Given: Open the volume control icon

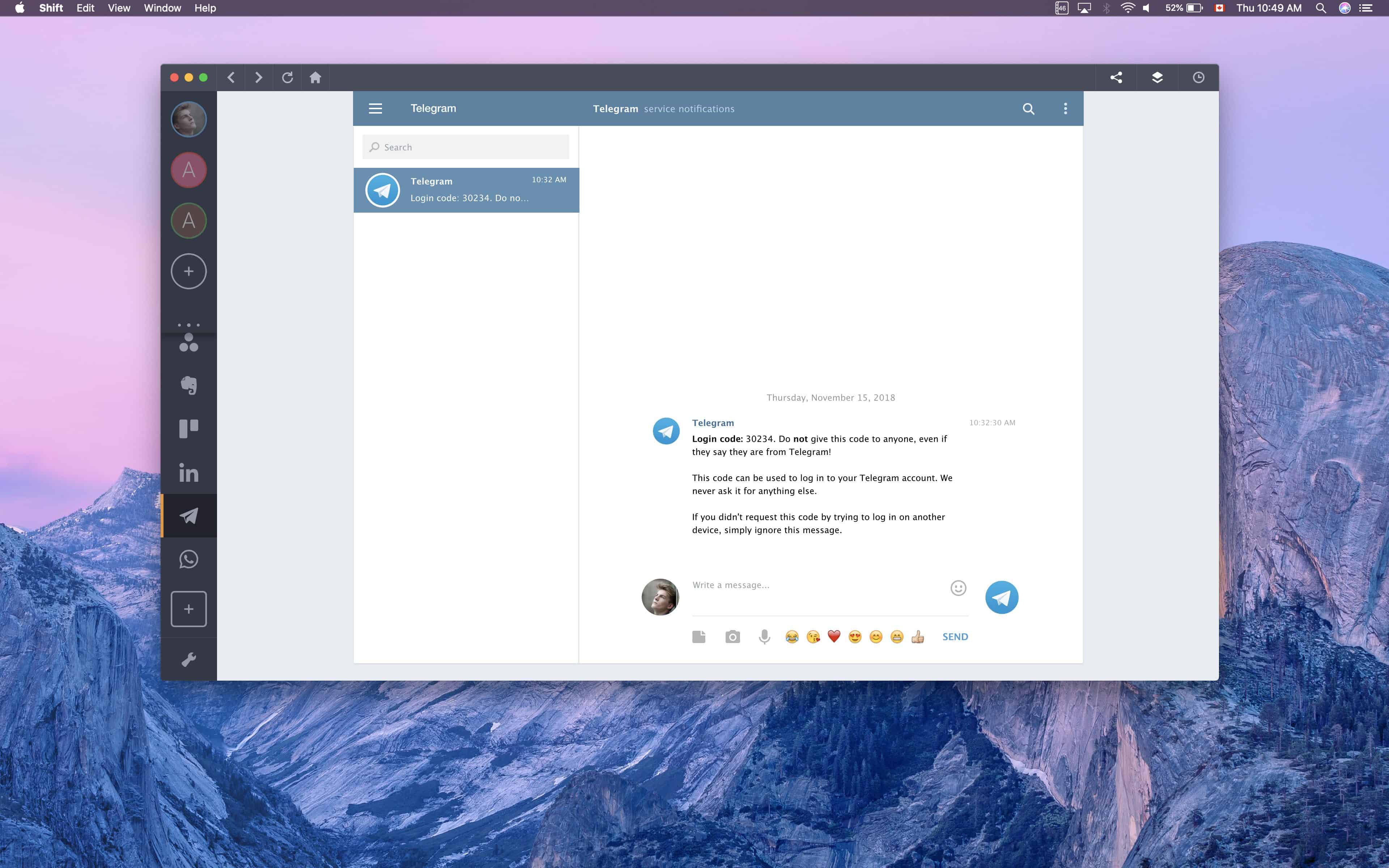Looking at the screenshot, I should [1146, 8].
